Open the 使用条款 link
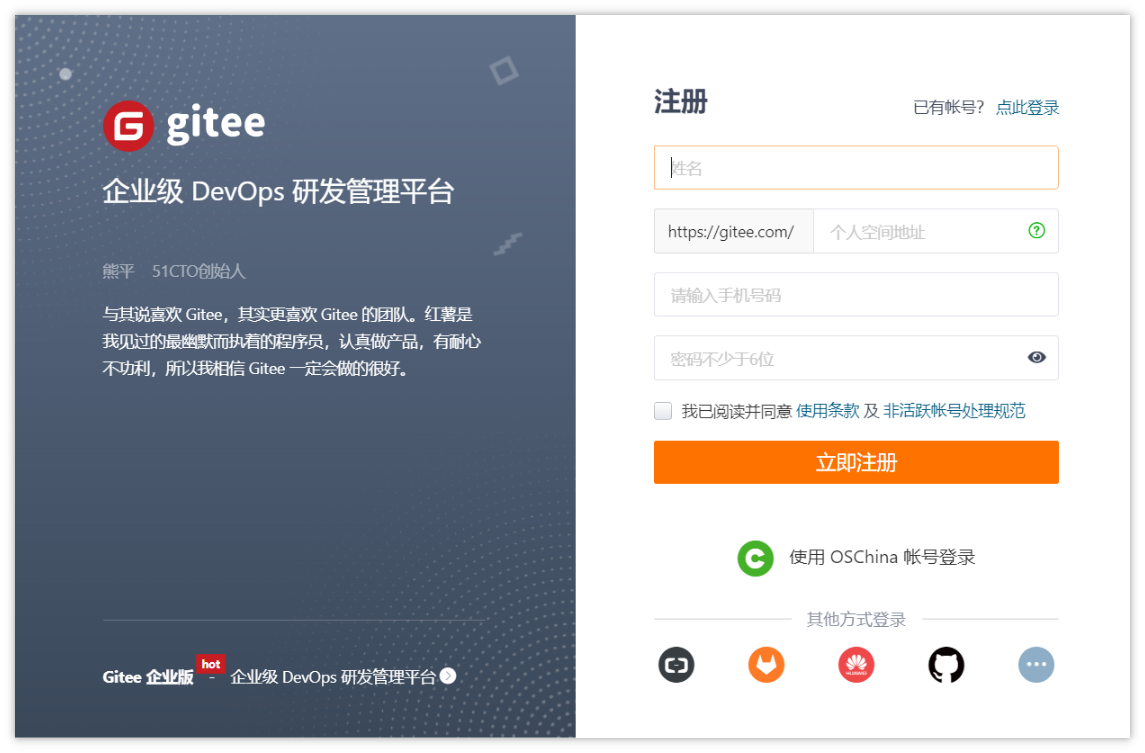This screenshot has height=753, width=1145. tap(827, 410)
